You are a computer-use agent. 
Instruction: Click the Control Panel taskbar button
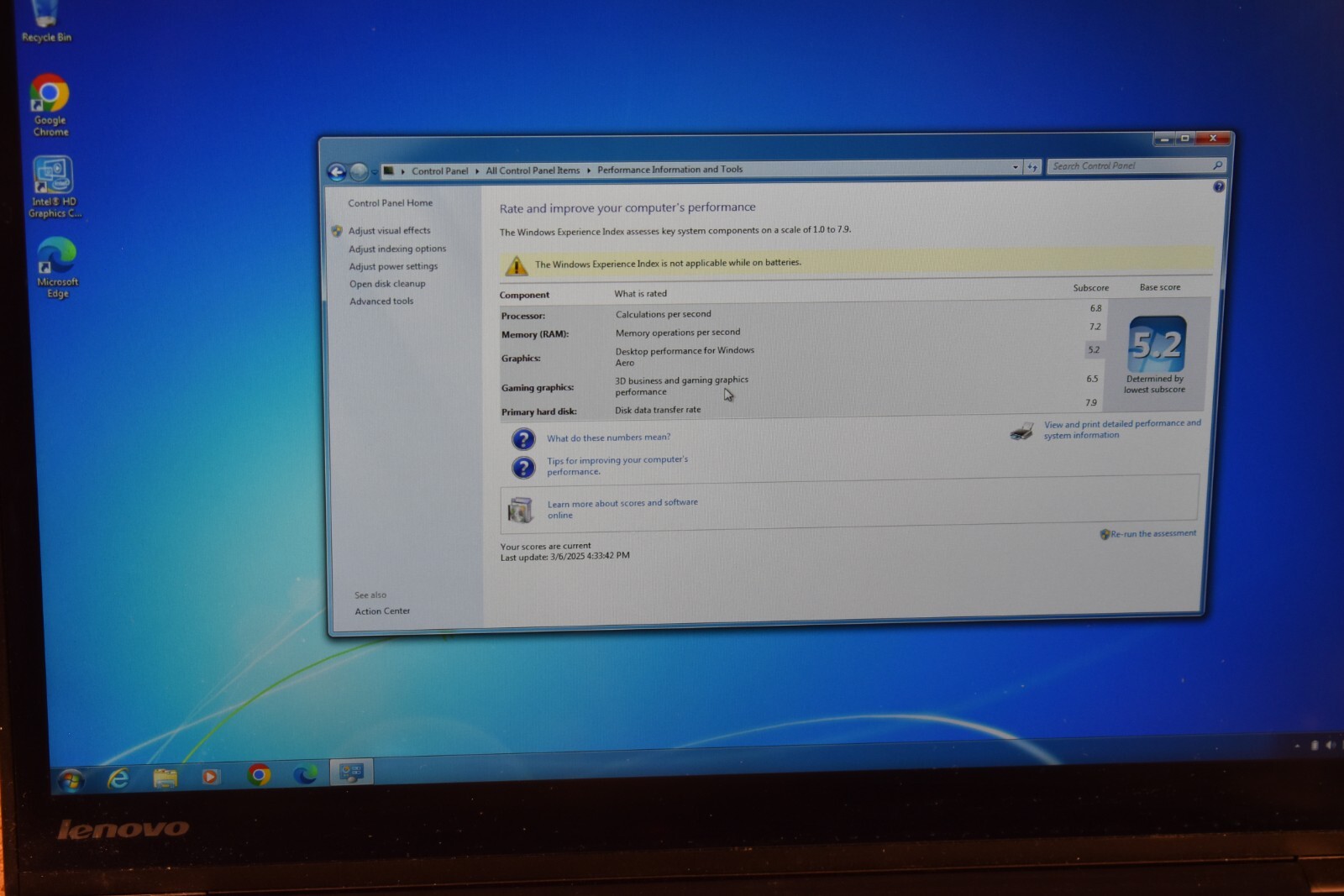point(351,772)
